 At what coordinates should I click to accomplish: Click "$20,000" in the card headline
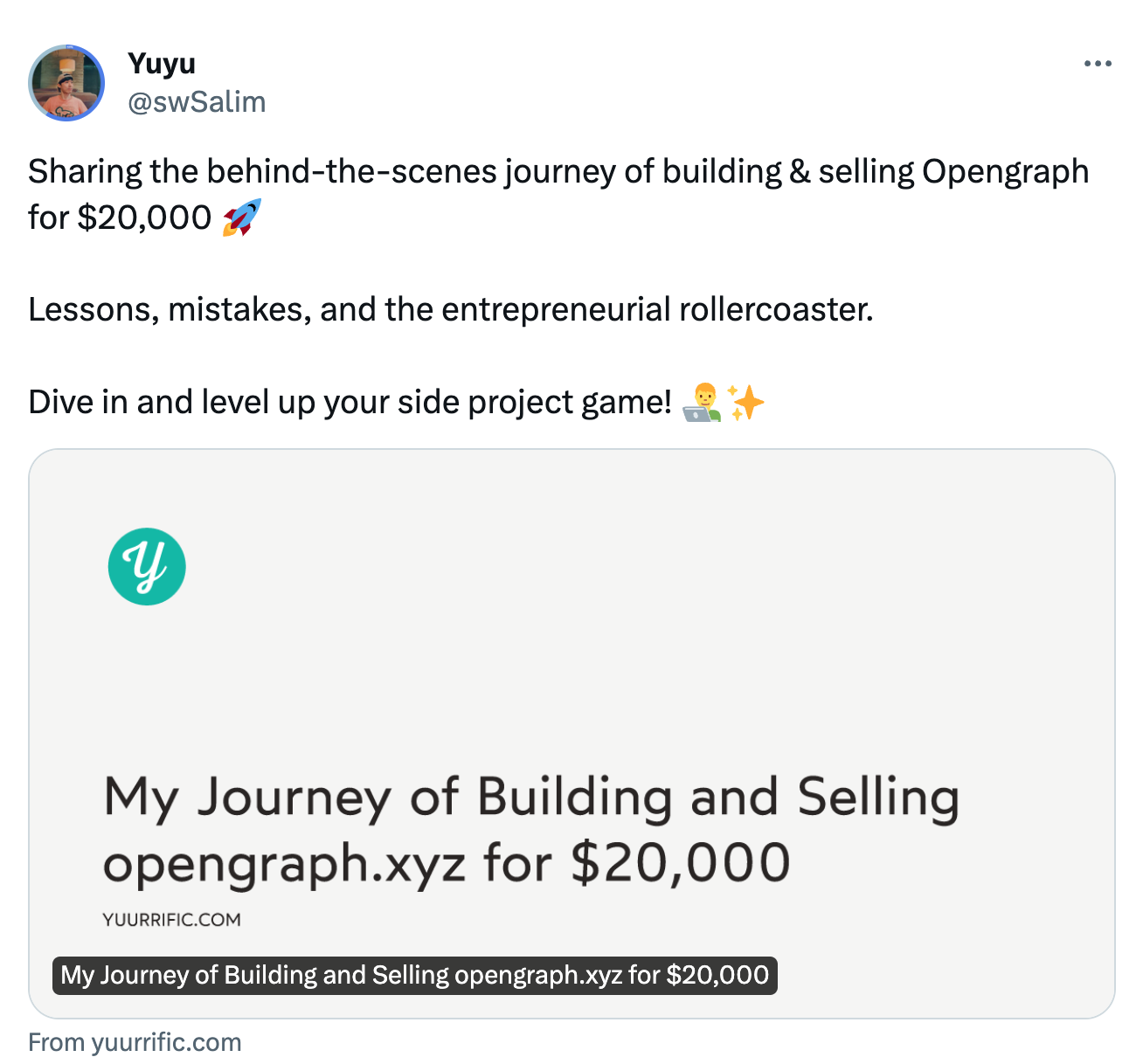[x=681, y=862]
